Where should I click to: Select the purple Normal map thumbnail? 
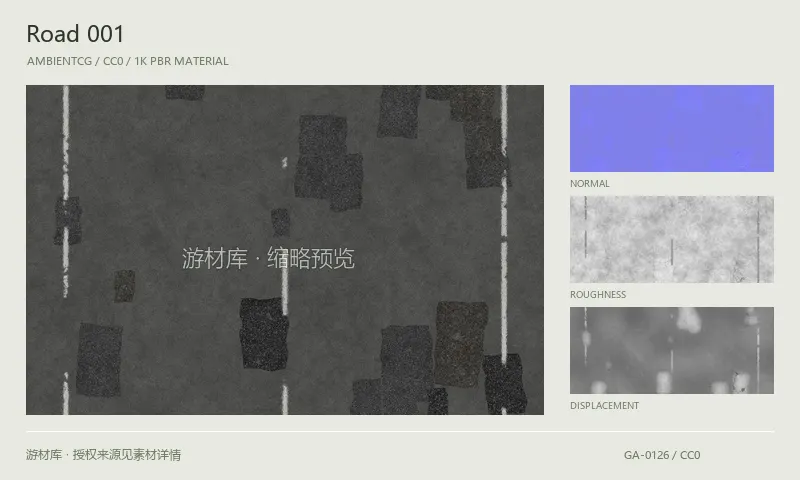(x=671, y=129)
